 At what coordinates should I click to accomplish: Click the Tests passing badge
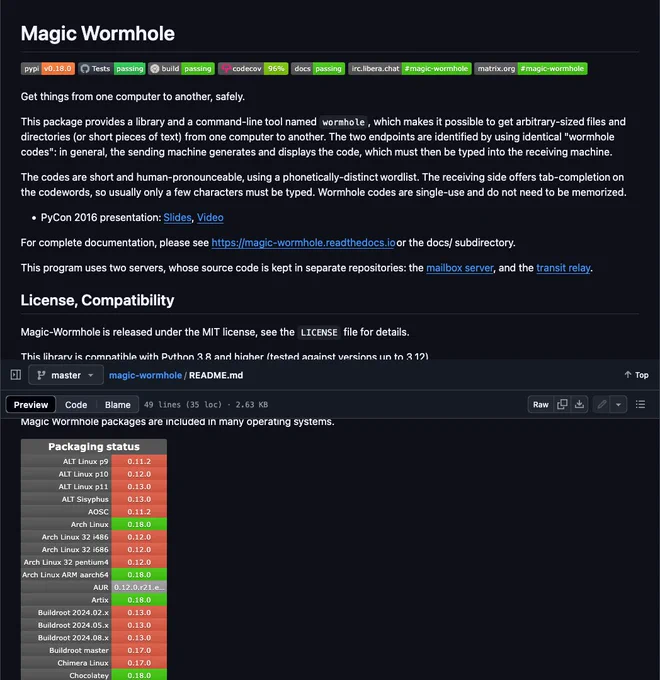pyautogui.click(x=111, y=69)
